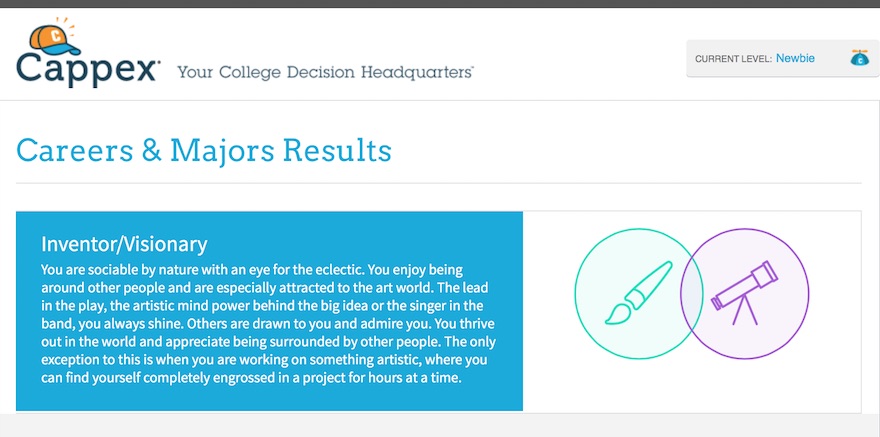Click the divider line below the results title
Screen dimensions: 880x437
(438, 184)
